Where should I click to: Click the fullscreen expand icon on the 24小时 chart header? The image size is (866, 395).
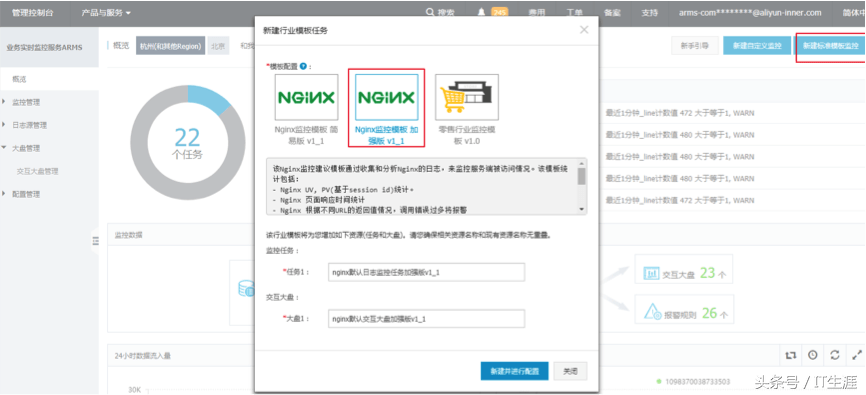pos(857,355)
